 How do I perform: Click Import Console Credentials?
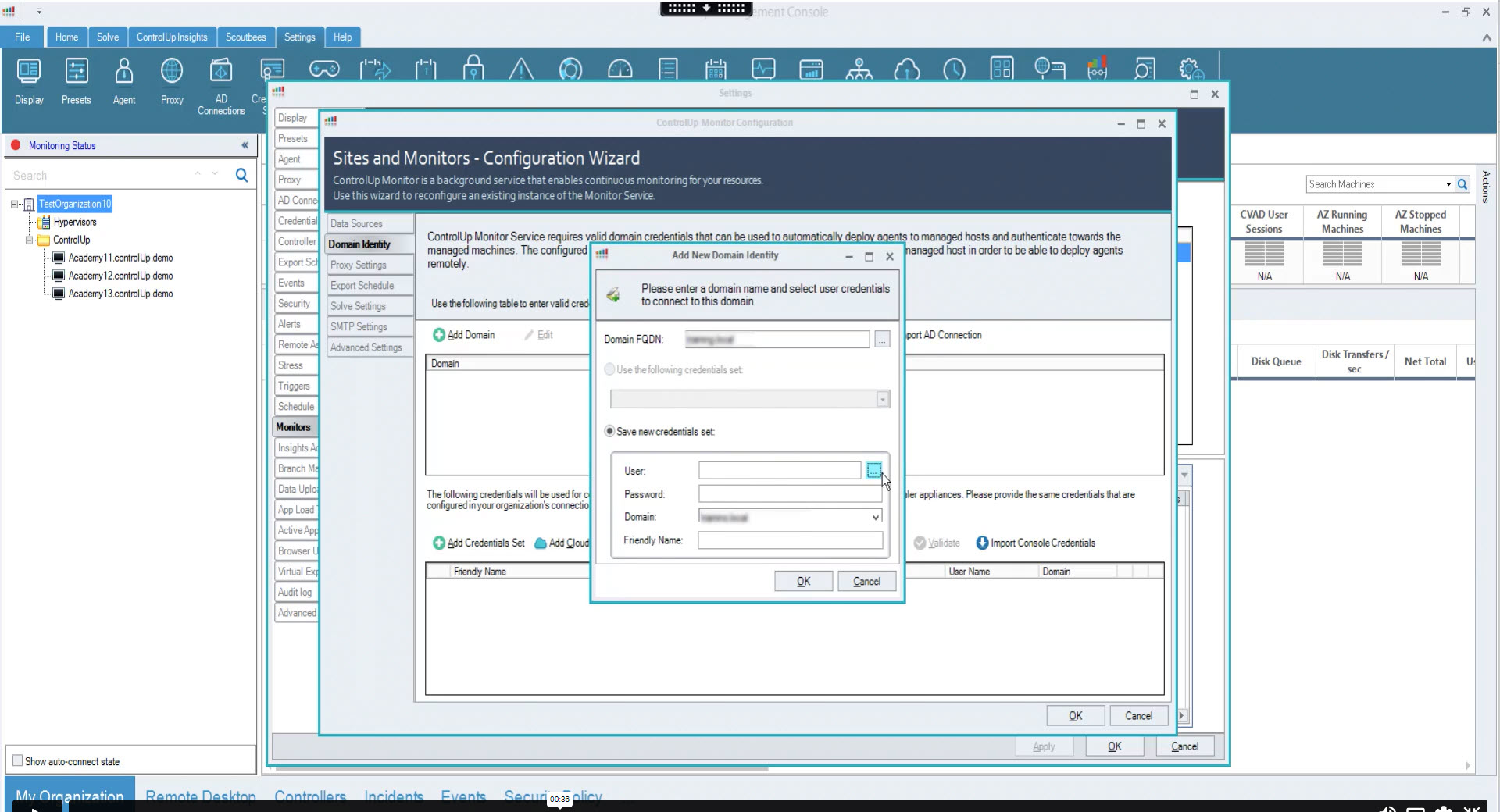pyautogui.click(x=1036, y=543)
